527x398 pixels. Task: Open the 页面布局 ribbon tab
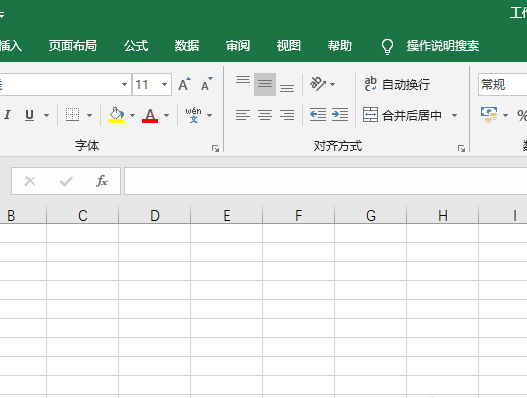73,46
